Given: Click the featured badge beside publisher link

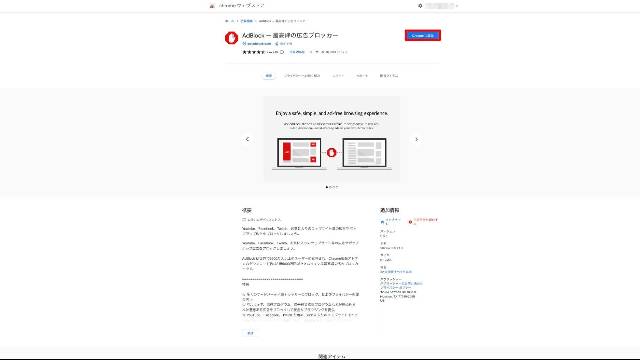Looking at the screenshot, I should click(x=284, y=43).
